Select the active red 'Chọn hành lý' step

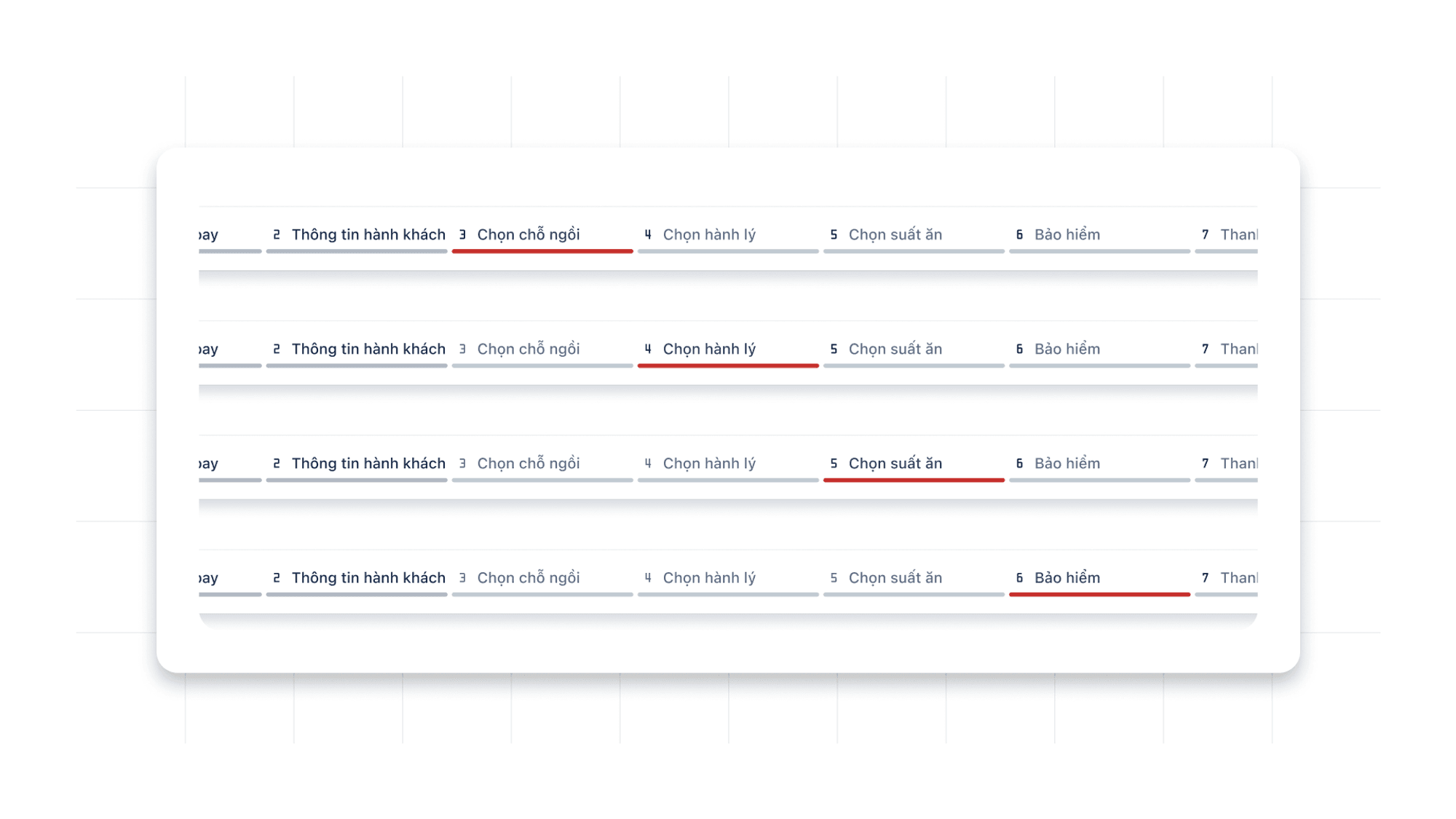point(709,349)
